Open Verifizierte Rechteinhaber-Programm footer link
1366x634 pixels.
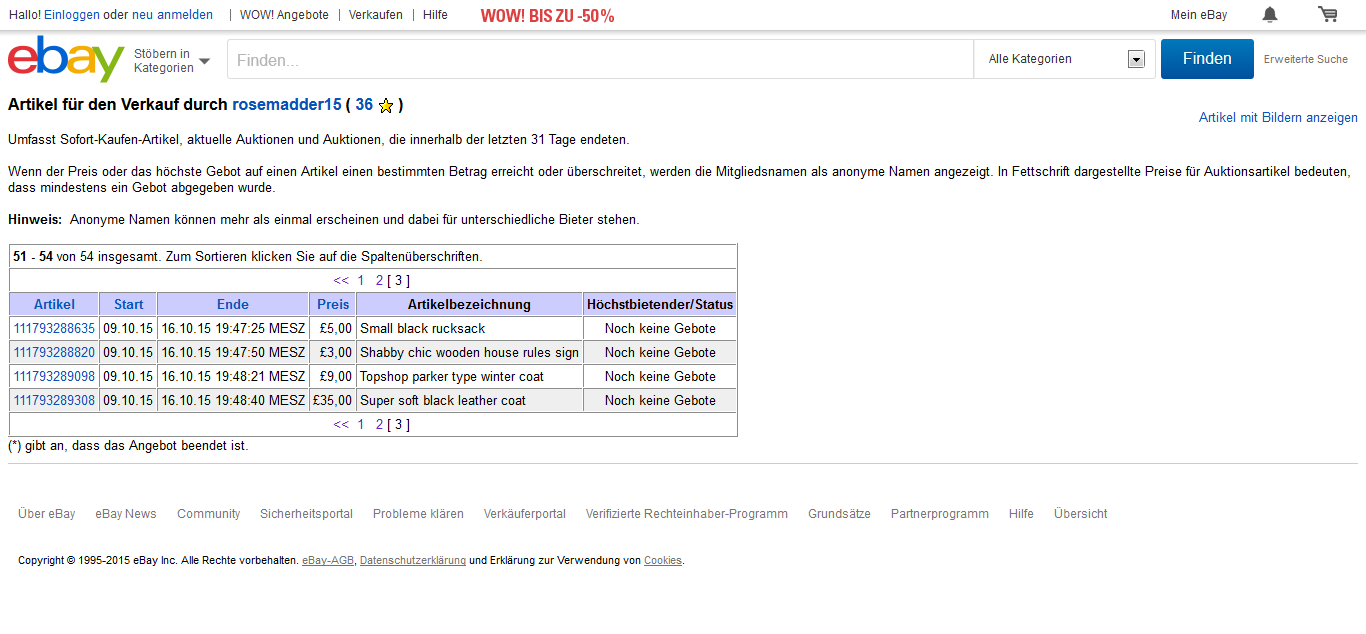(687, 514)
